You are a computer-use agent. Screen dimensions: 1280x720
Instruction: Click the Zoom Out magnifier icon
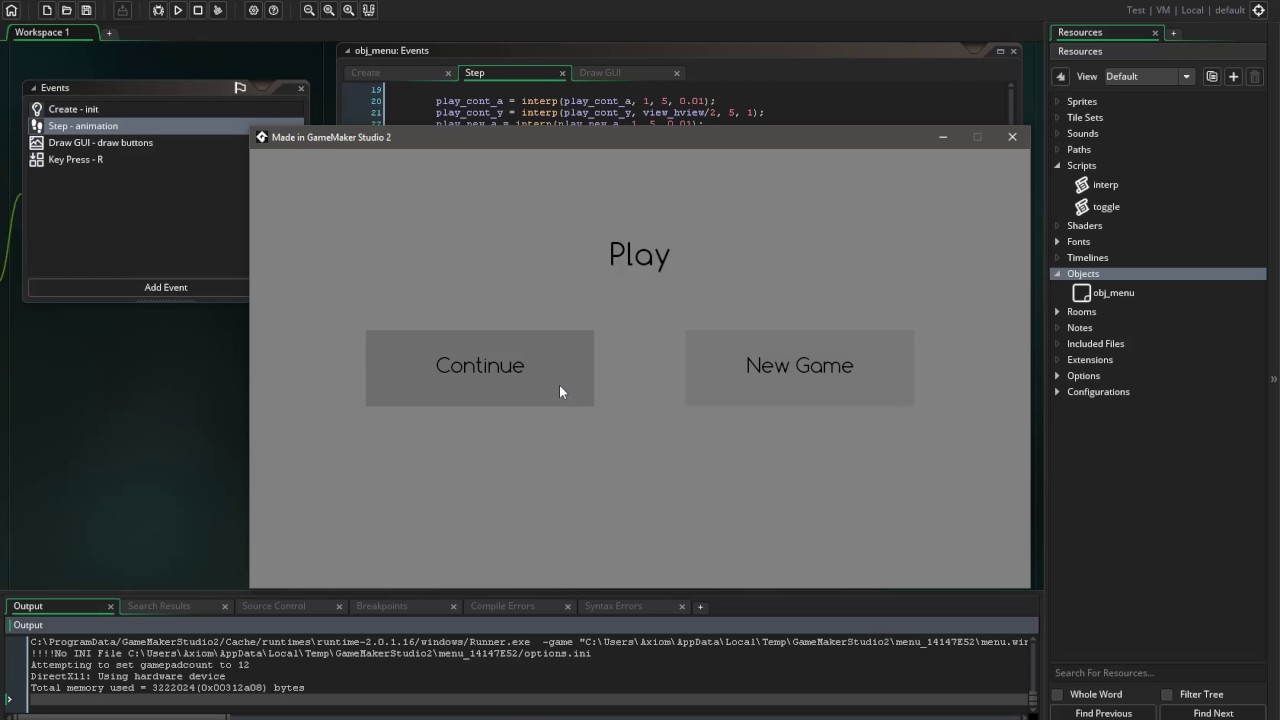pyautogui.click(x=309, y=10)
